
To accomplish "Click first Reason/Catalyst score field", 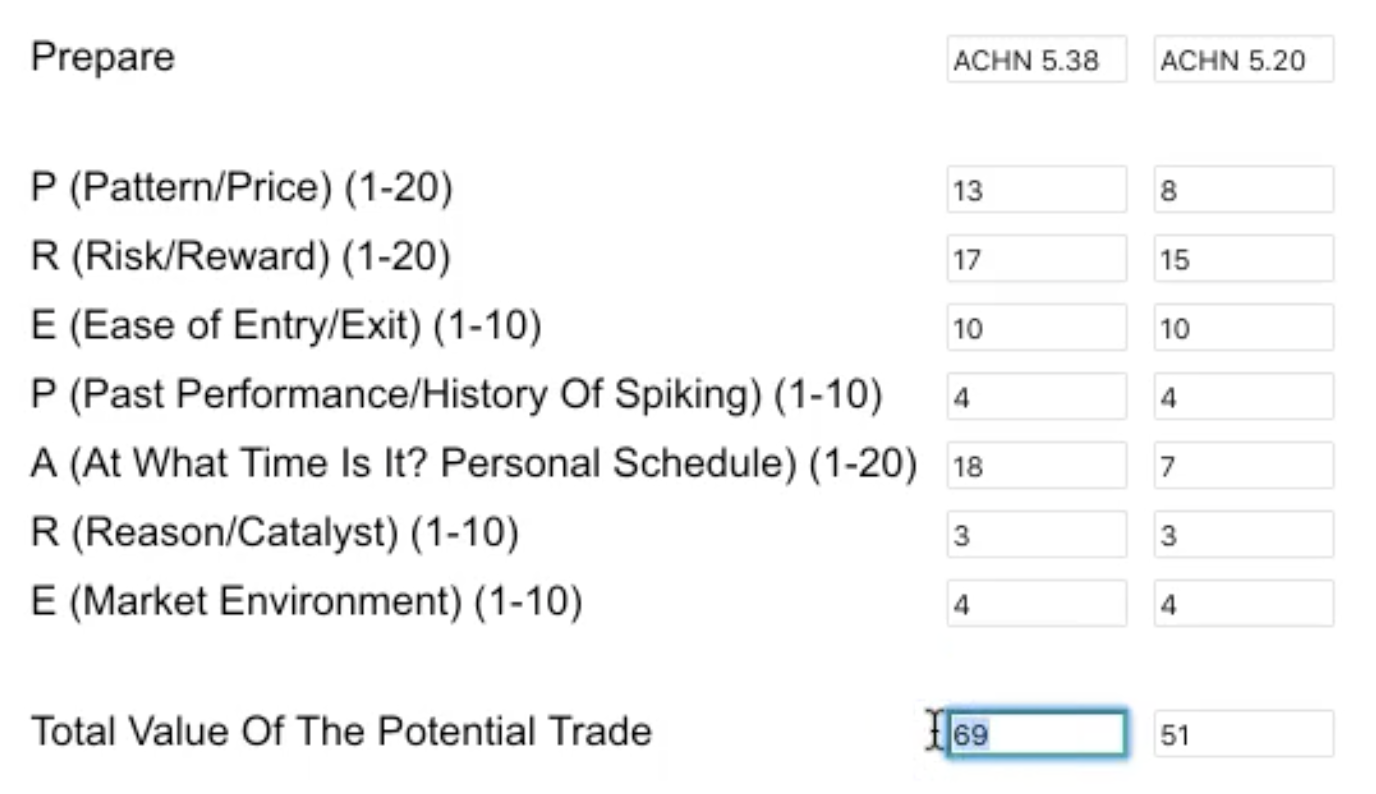I will click(1036, 535).
